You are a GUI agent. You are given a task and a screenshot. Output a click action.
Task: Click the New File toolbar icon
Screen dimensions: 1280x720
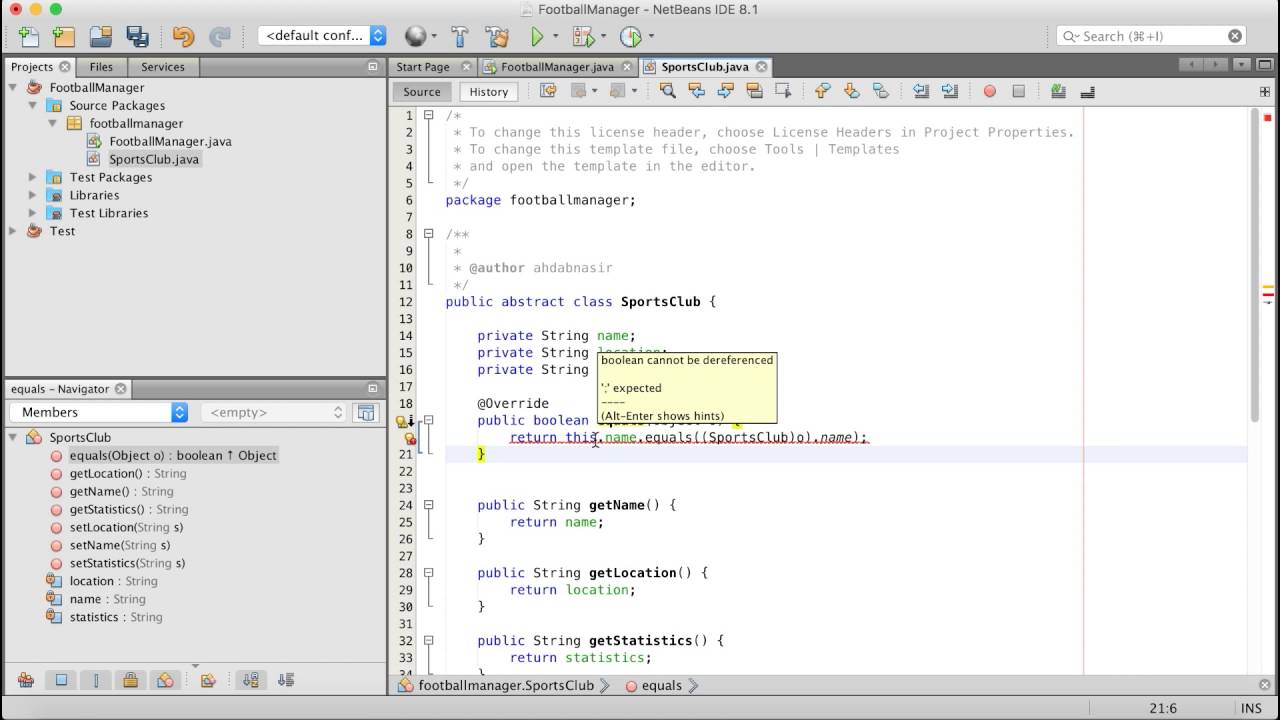click(x=29, y=37)
